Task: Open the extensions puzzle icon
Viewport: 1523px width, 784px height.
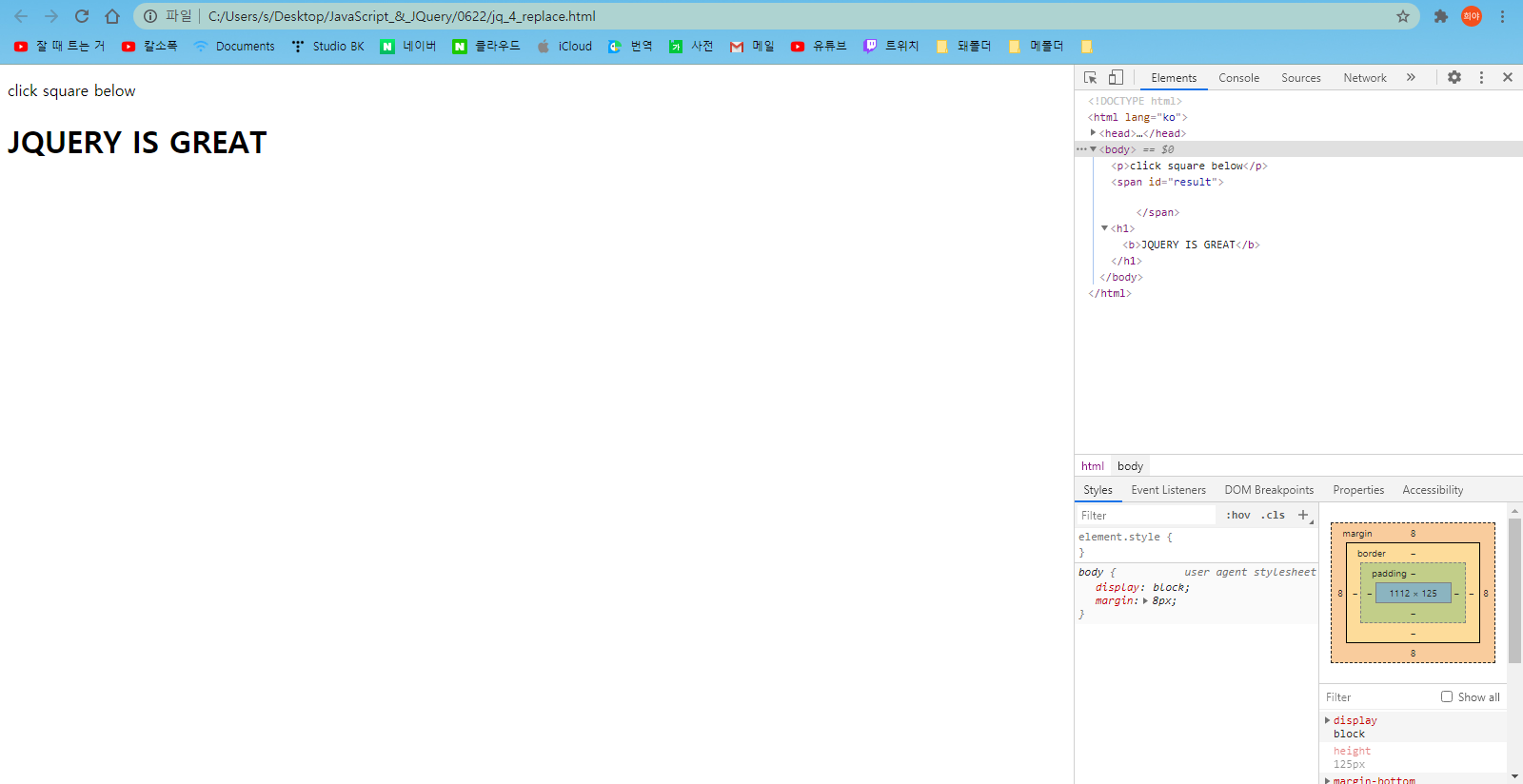Action: click(x=1441, y=16)
